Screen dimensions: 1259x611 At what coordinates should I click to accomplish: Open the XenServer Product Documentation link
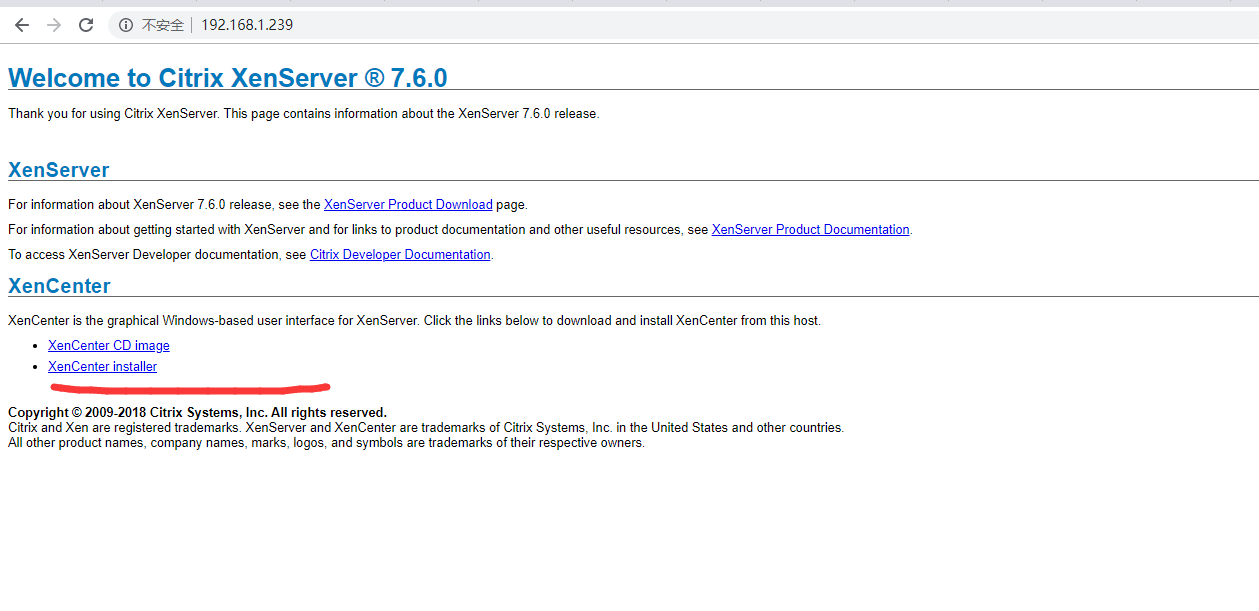810,230
